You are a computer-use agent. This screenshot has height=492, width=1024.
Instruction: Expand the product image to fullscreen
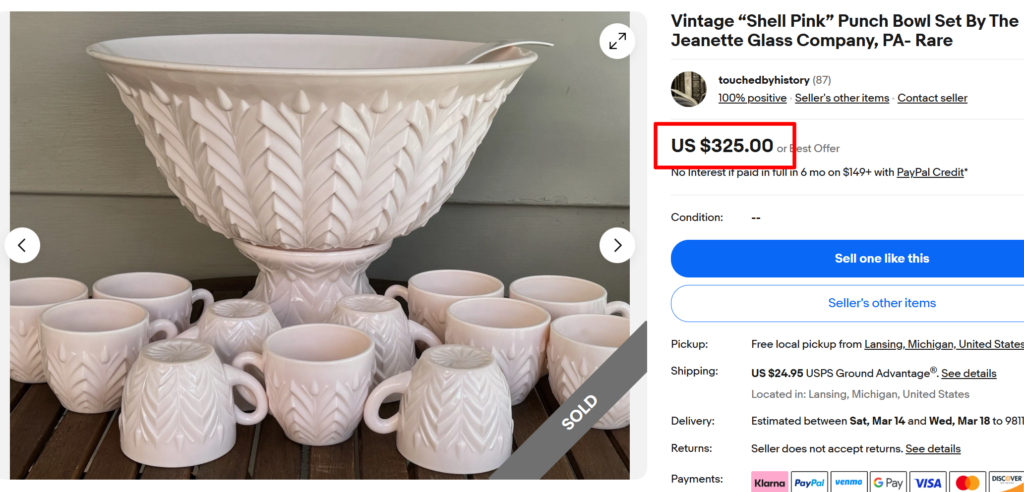617,41
